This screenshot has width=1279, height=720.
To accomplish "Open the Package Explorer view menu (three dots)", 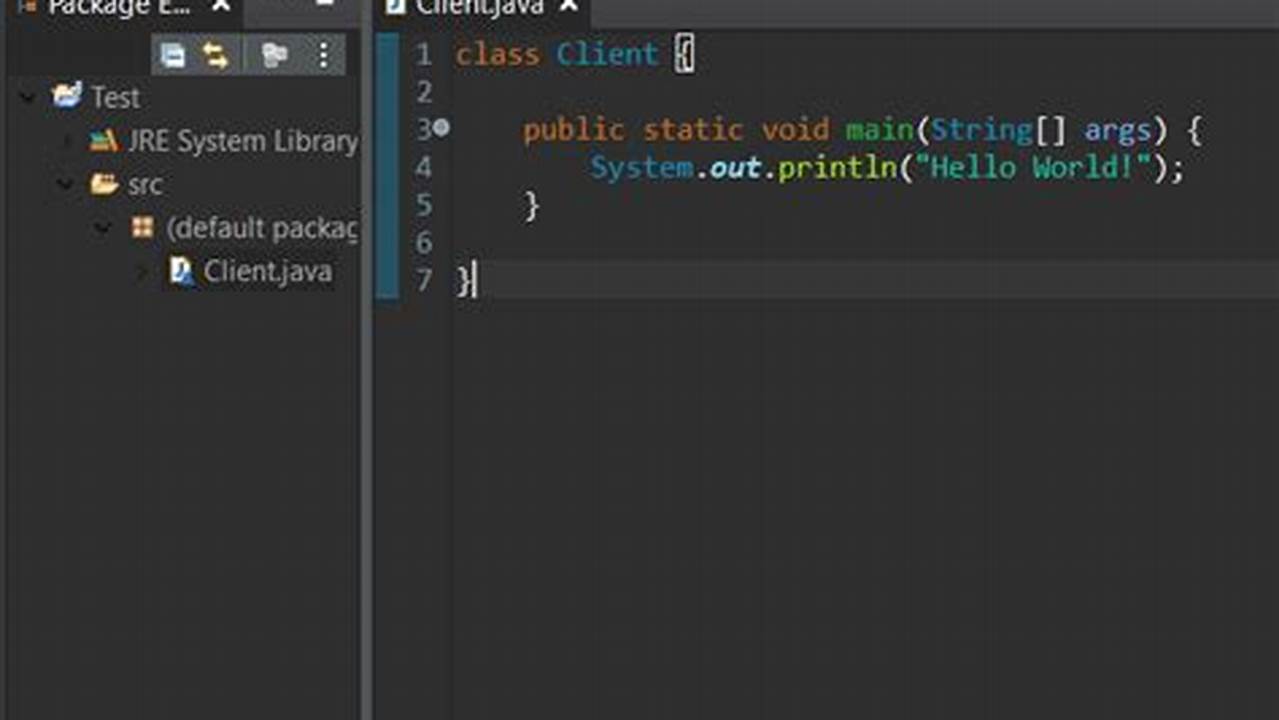I will 323,55.
